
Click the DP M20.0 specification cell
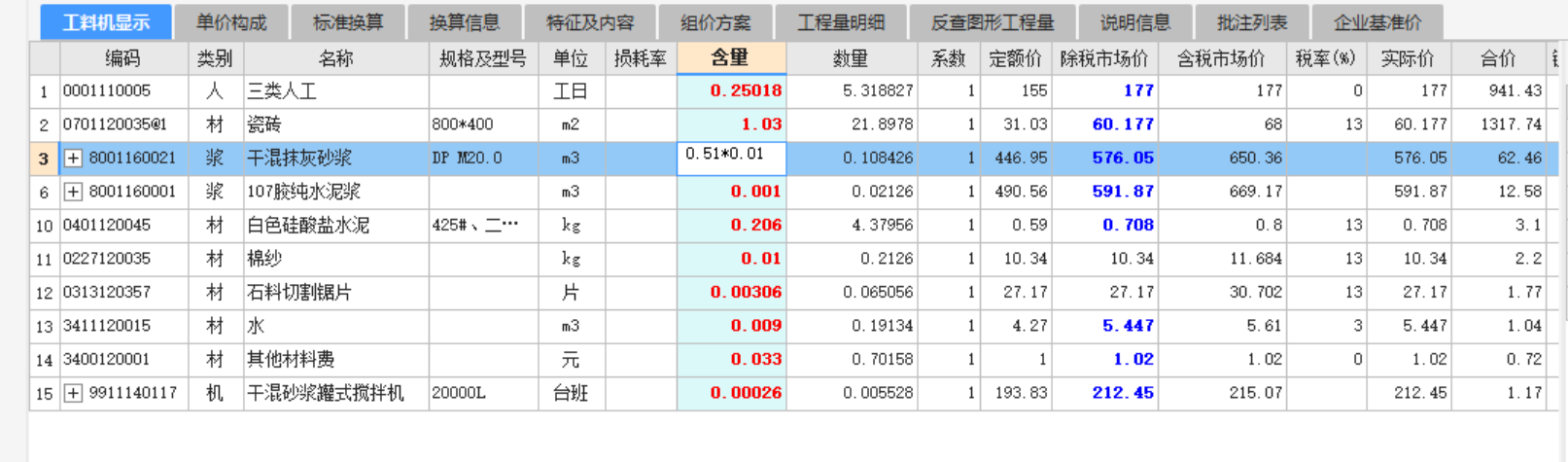click(483, 159)
